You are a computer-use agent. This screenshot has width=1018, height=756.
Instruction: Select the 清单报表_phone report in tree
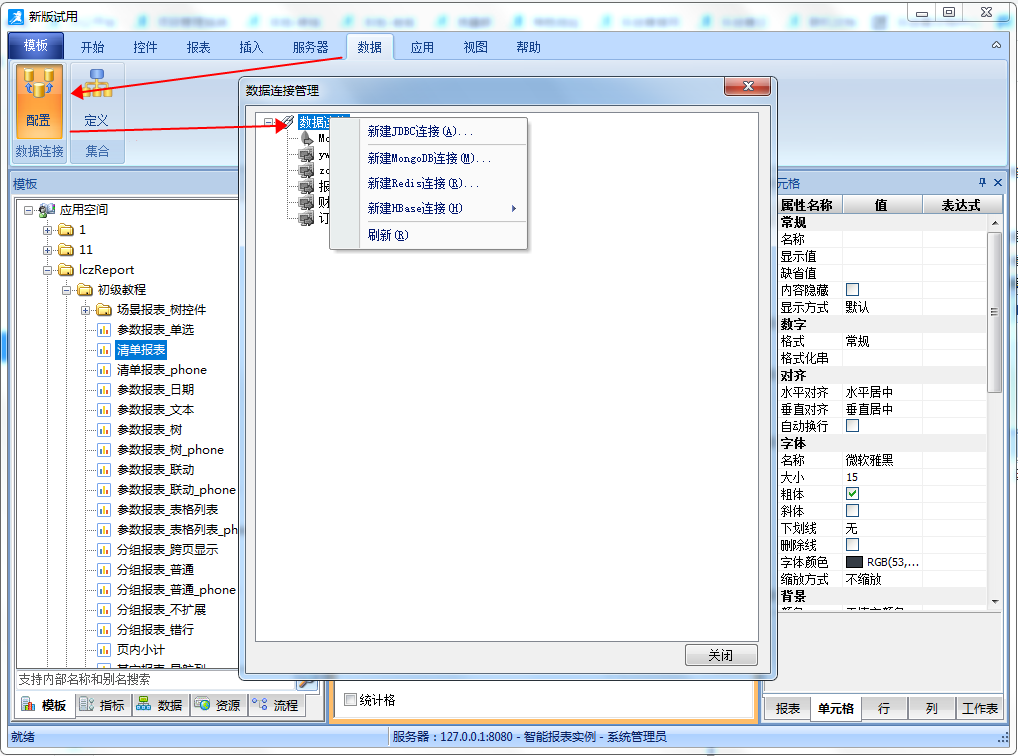(x=161, y=370)
